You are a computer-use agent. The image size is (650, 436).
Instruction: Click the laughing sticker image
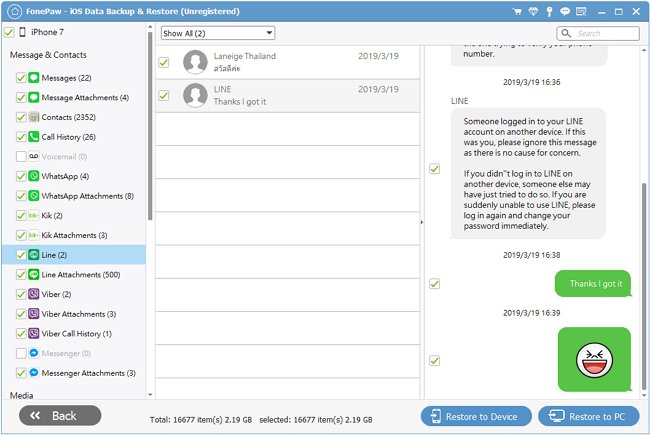tap(594, 360)
